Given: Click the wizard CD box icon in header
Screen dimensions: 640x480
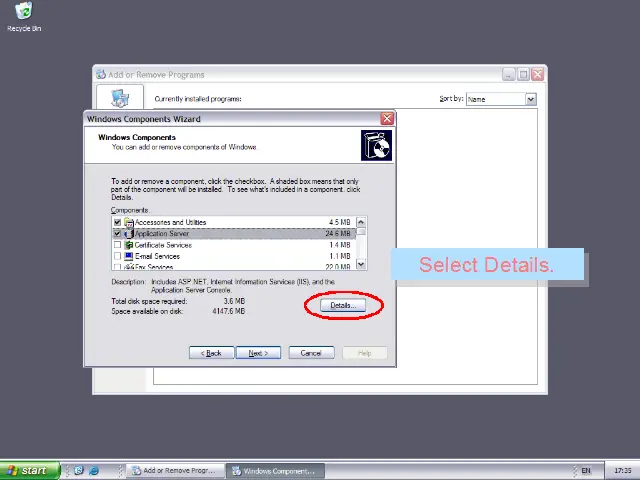Looking at the screenshot, I should [x=376, y=145].
